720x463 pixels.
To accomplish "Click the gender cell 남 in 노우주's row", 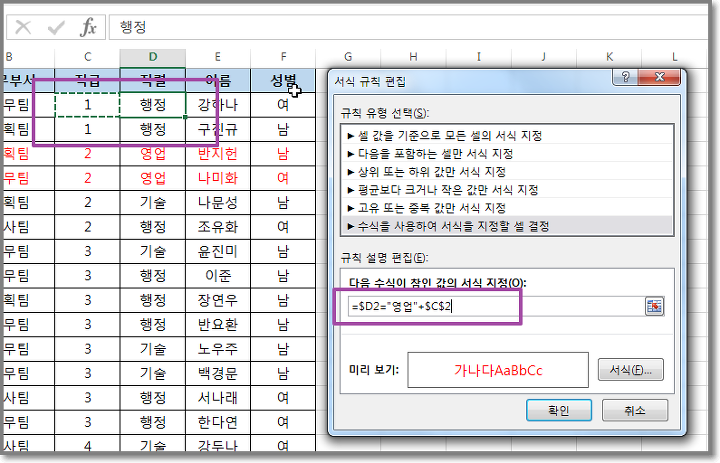I will point(283,349).
